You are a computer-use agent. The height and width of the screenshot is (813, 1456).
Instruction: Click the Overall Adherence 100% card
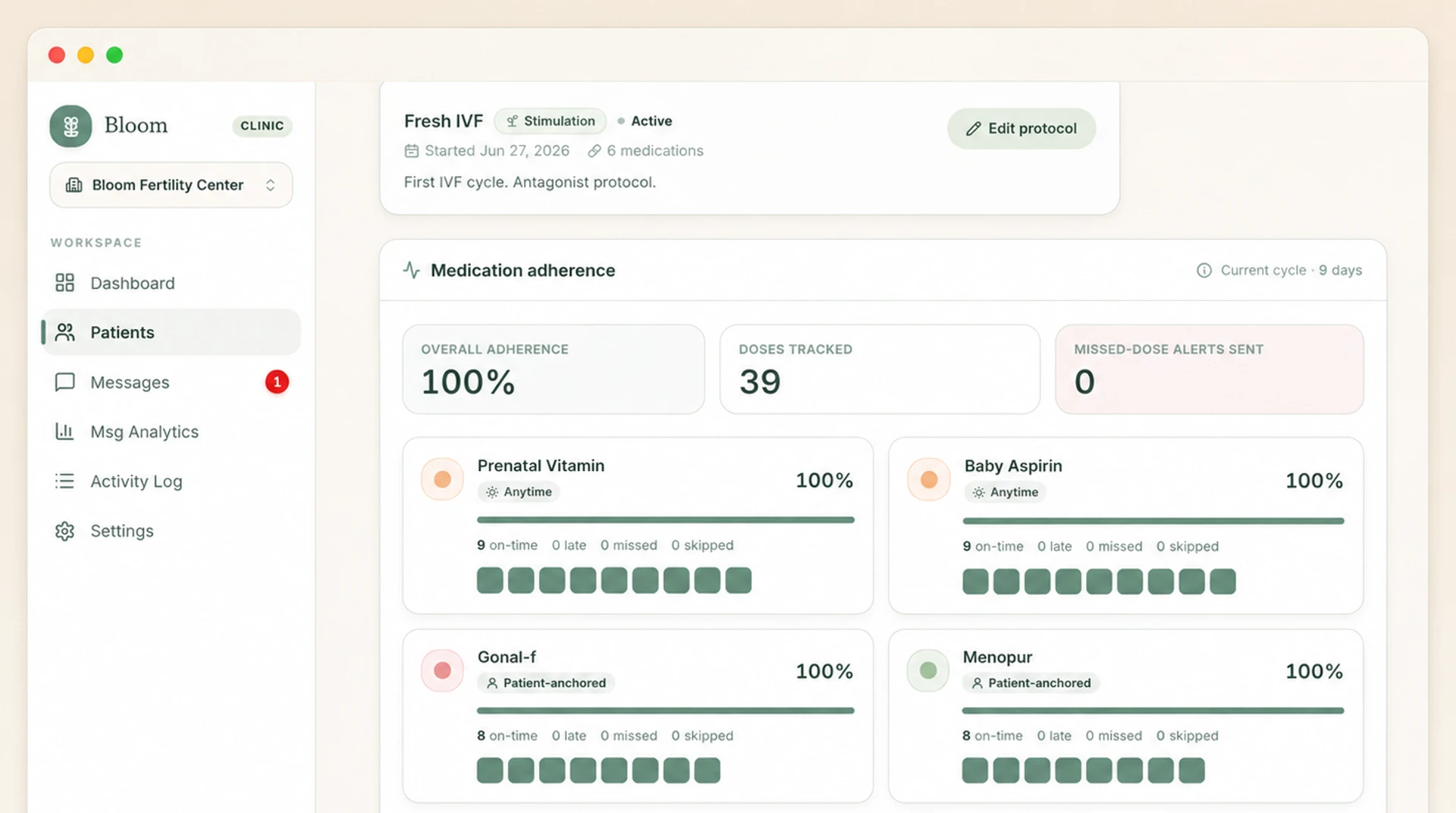(x=554, y=369)
